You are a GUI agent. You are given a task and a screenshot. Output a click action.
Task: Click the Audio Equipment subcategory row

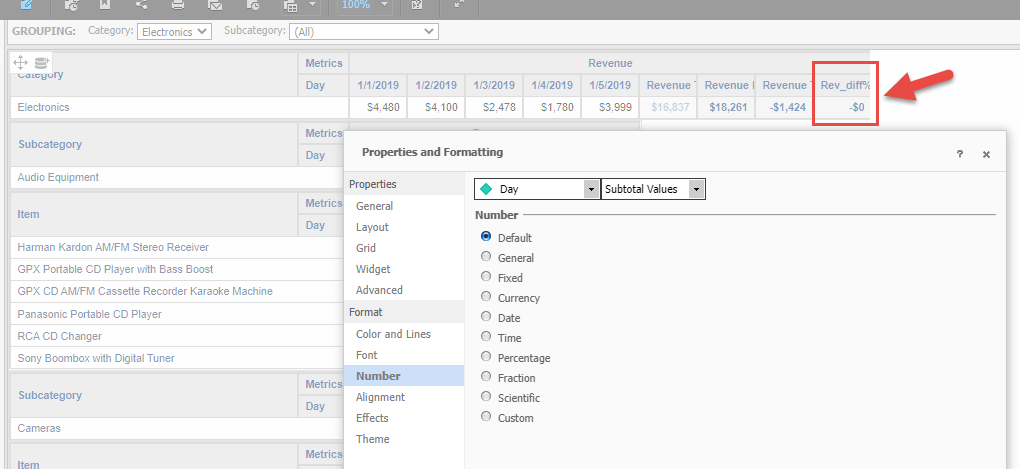click(x=177, y=177)
